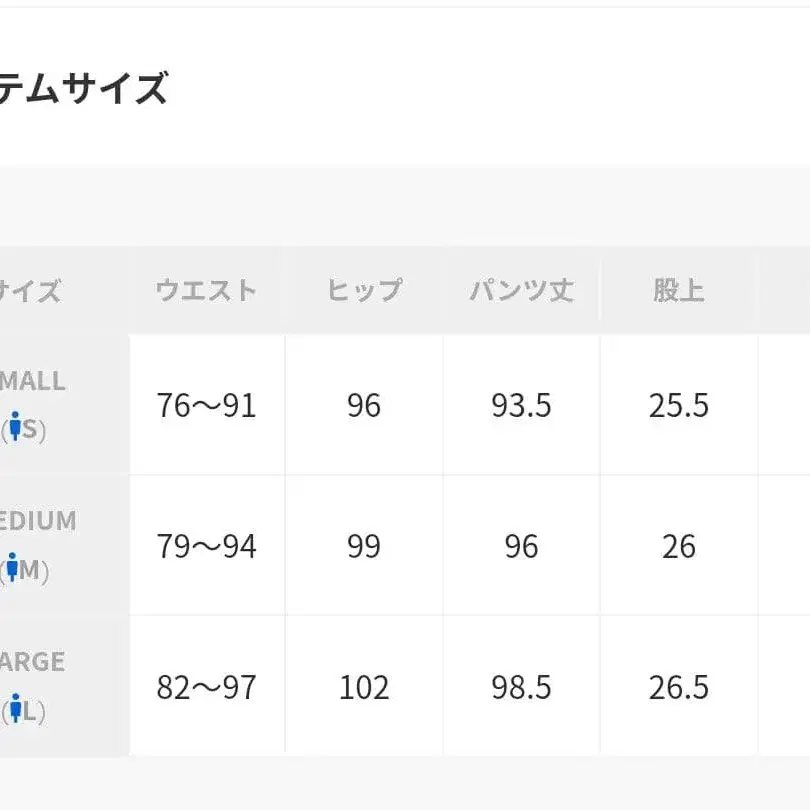The image size is (810, 810).
Task: Click the LARGE hip value 102
Action: tap(364, 688)
